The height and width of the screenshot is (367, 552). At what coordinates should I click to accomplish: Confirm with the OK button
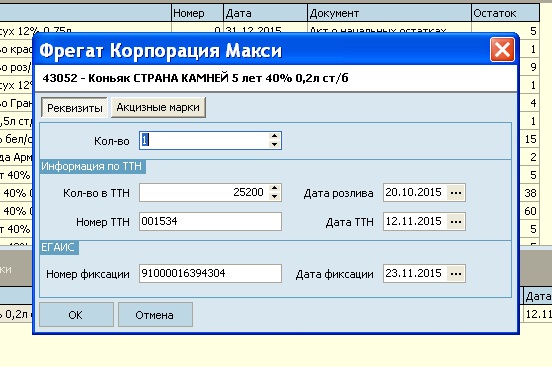click(76, 315)
